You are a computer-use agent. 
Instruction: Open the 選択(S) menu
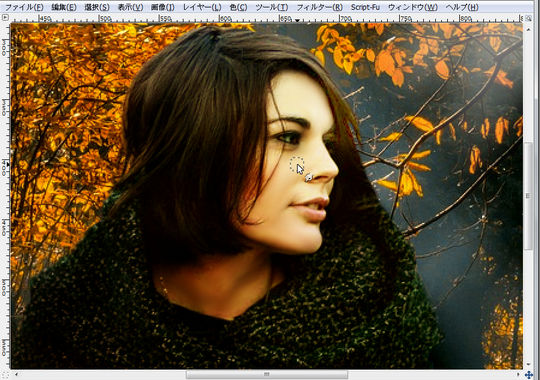(97, 7)
